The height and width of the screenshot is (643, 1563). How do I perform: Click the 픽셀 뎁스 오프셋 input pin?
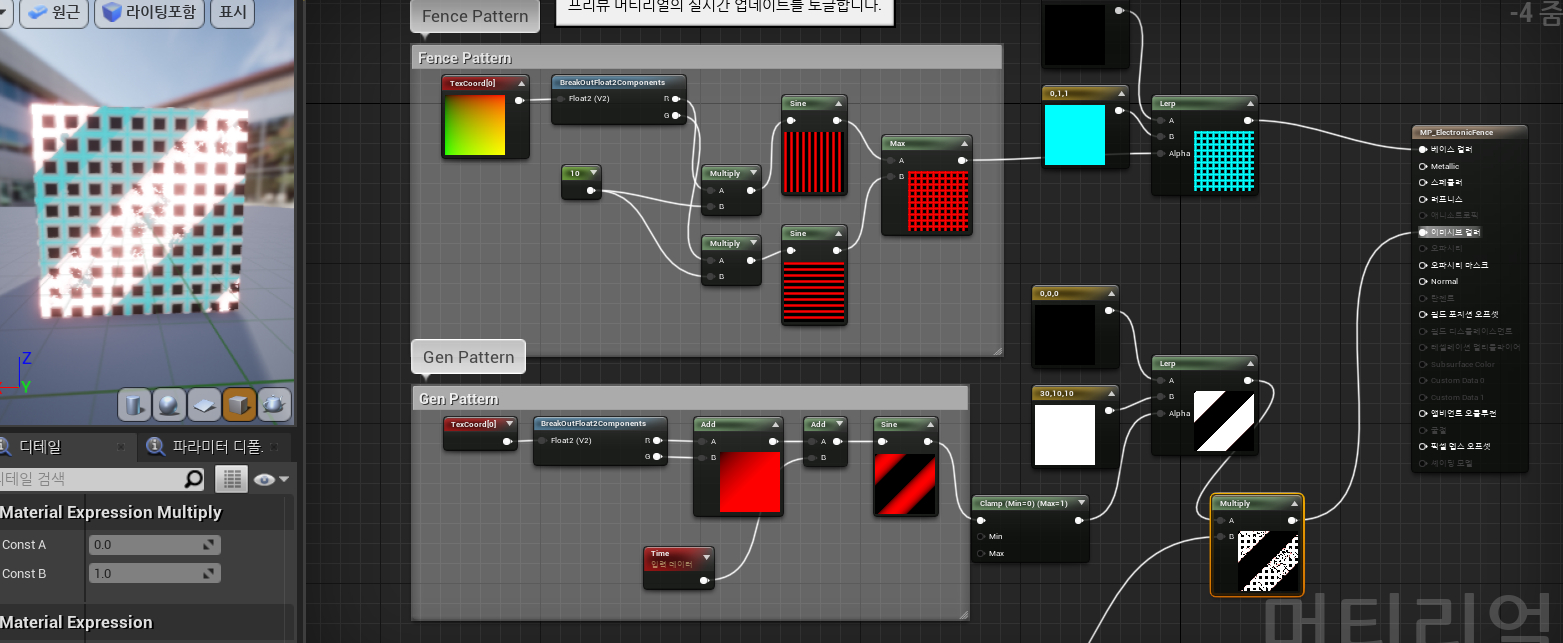coord(1423,446)
